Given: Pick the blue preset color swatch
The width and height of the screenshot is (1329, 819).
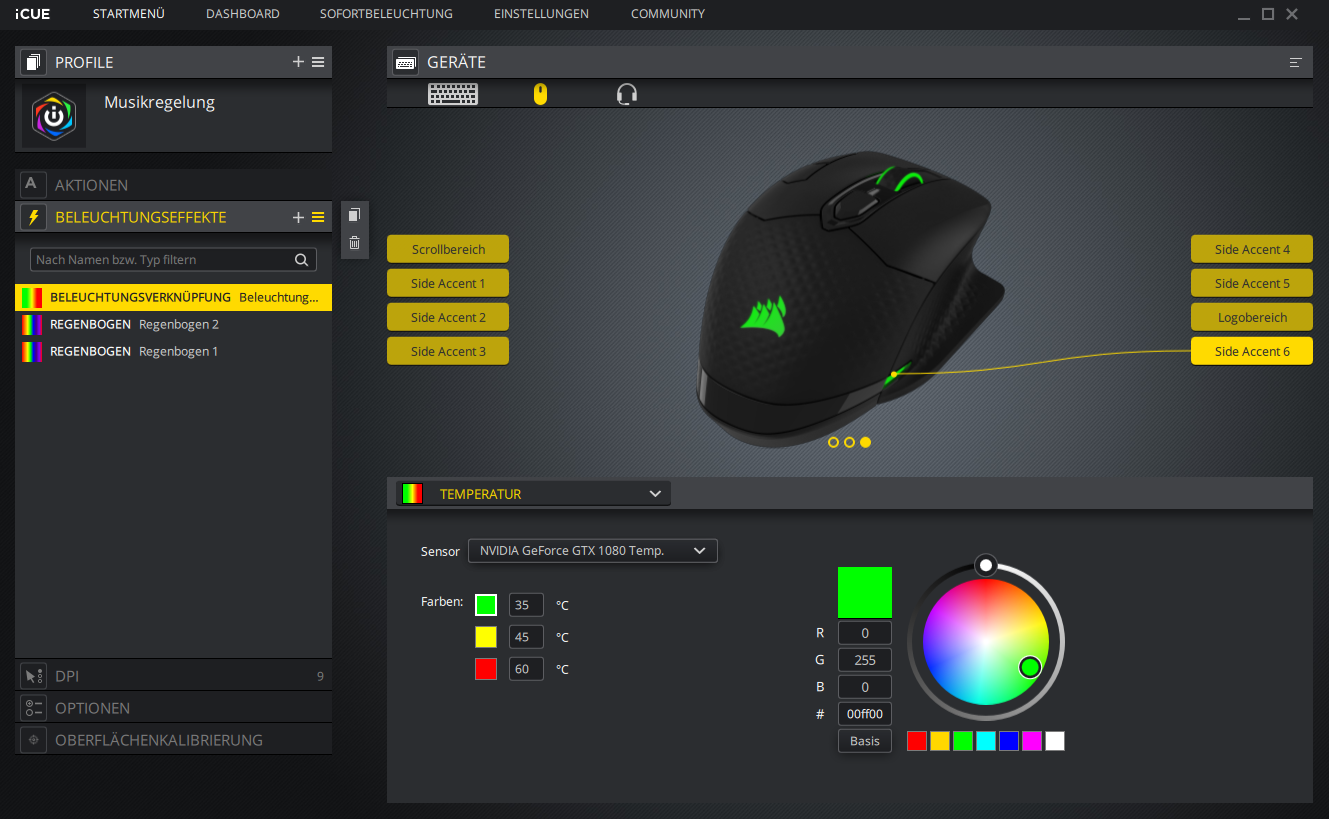Looking at the screenshot, I should [x=1009, y=741].
